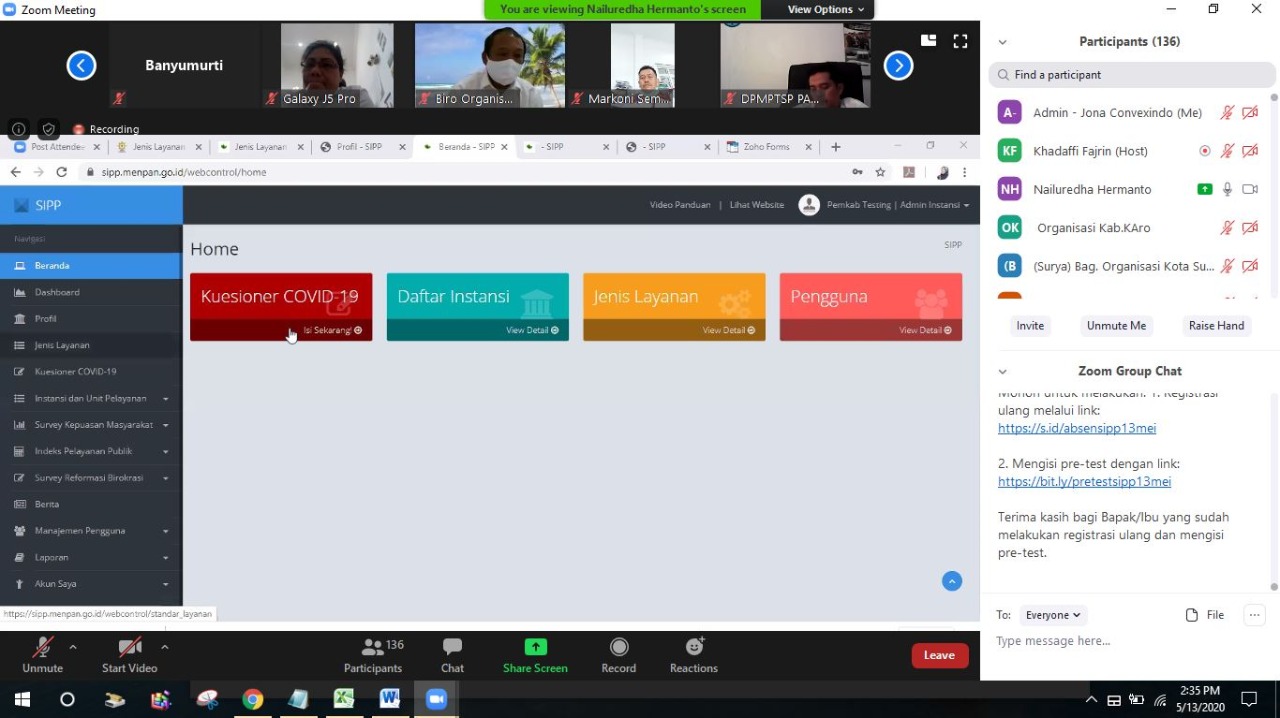Toggle camera icon for Khadaffi Fajrin (Host)

coord(1250,151)
